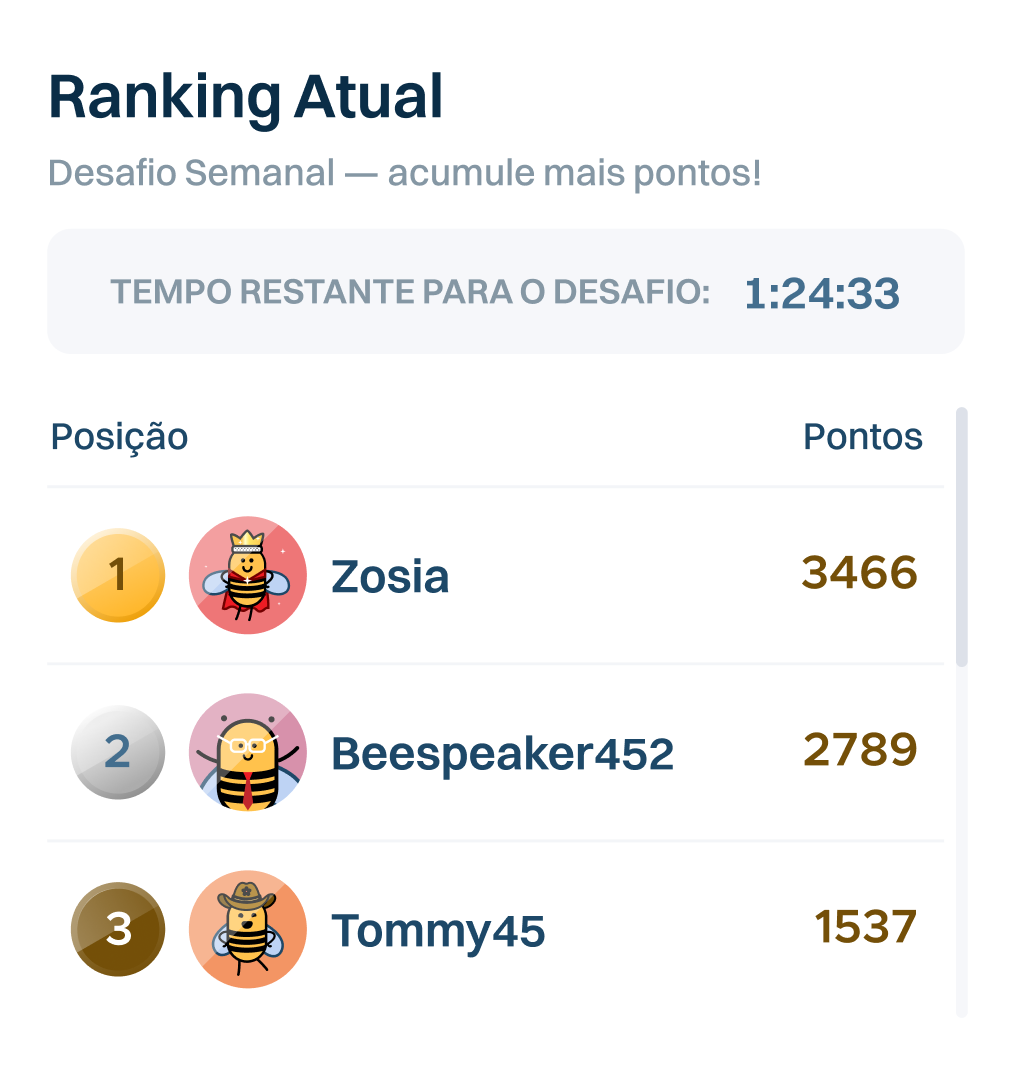Open Tommy45's cowboy bee avatar
This screenshot has height=1072, width=1012.
[248, 929]
